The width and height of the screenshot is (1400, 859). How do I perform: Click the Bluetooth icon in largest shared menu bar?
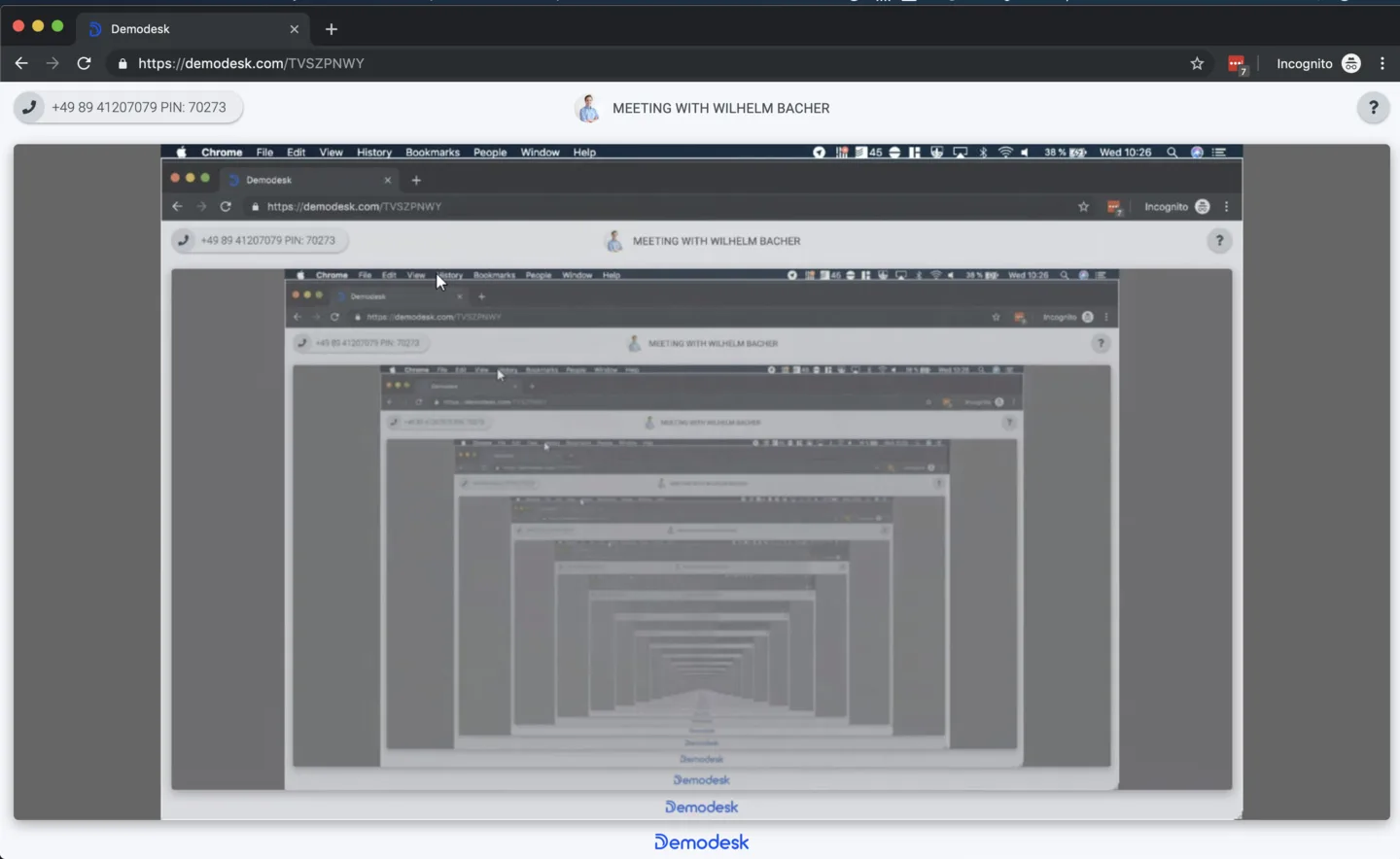983,153
